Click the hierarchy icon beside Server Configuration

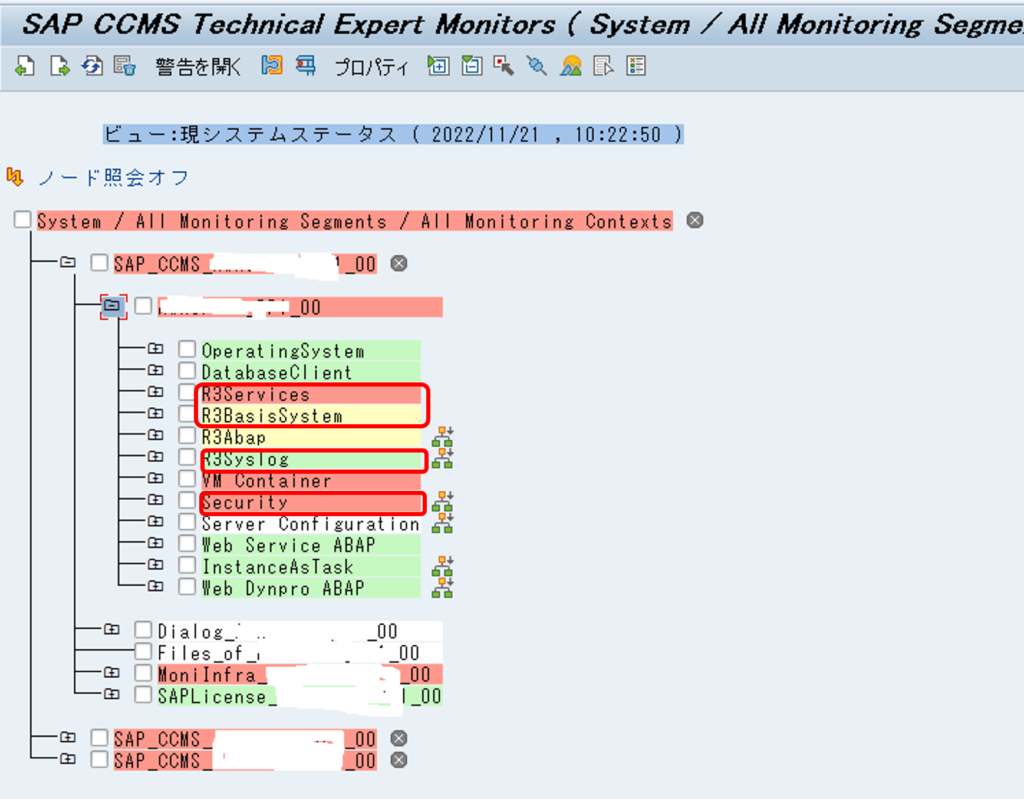(x=443, y=523)
